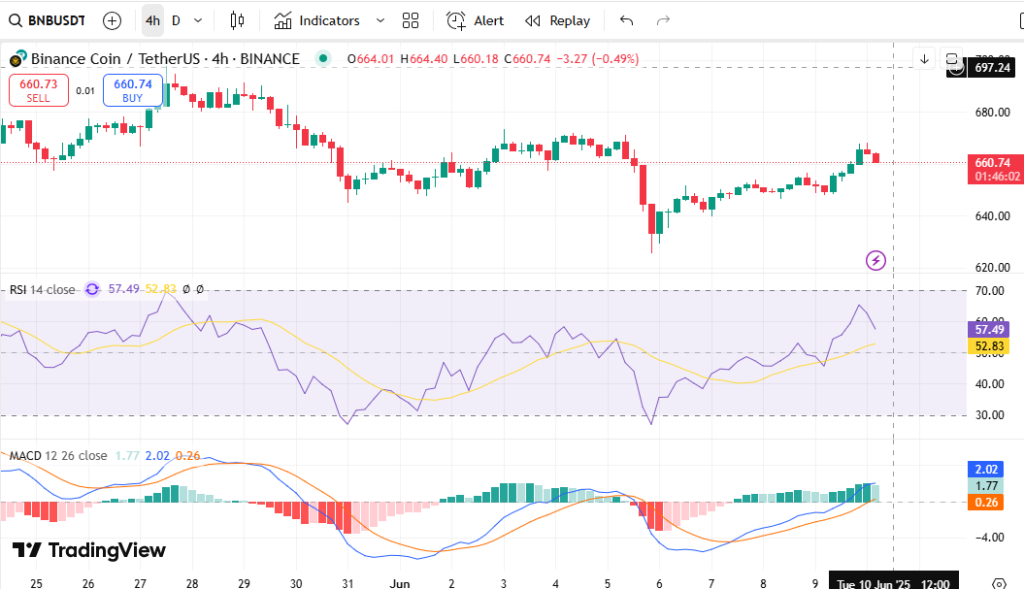Click the 660.73 SELL button
This screenshot has width=1024, height=589.
tap(39, 90)
